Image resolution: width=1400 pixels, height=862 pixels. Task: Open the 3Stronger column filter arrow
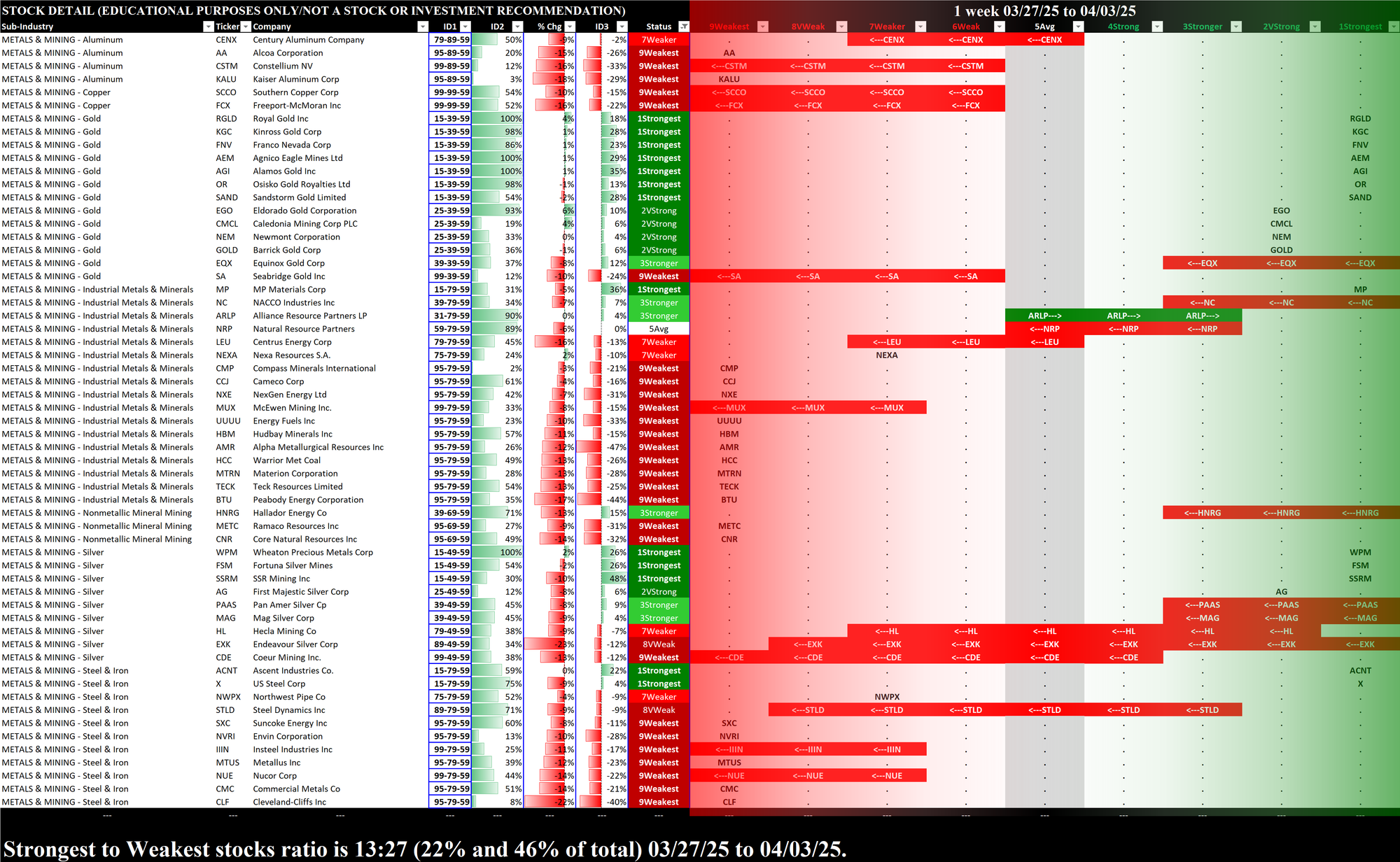(x=1236, y=27)
